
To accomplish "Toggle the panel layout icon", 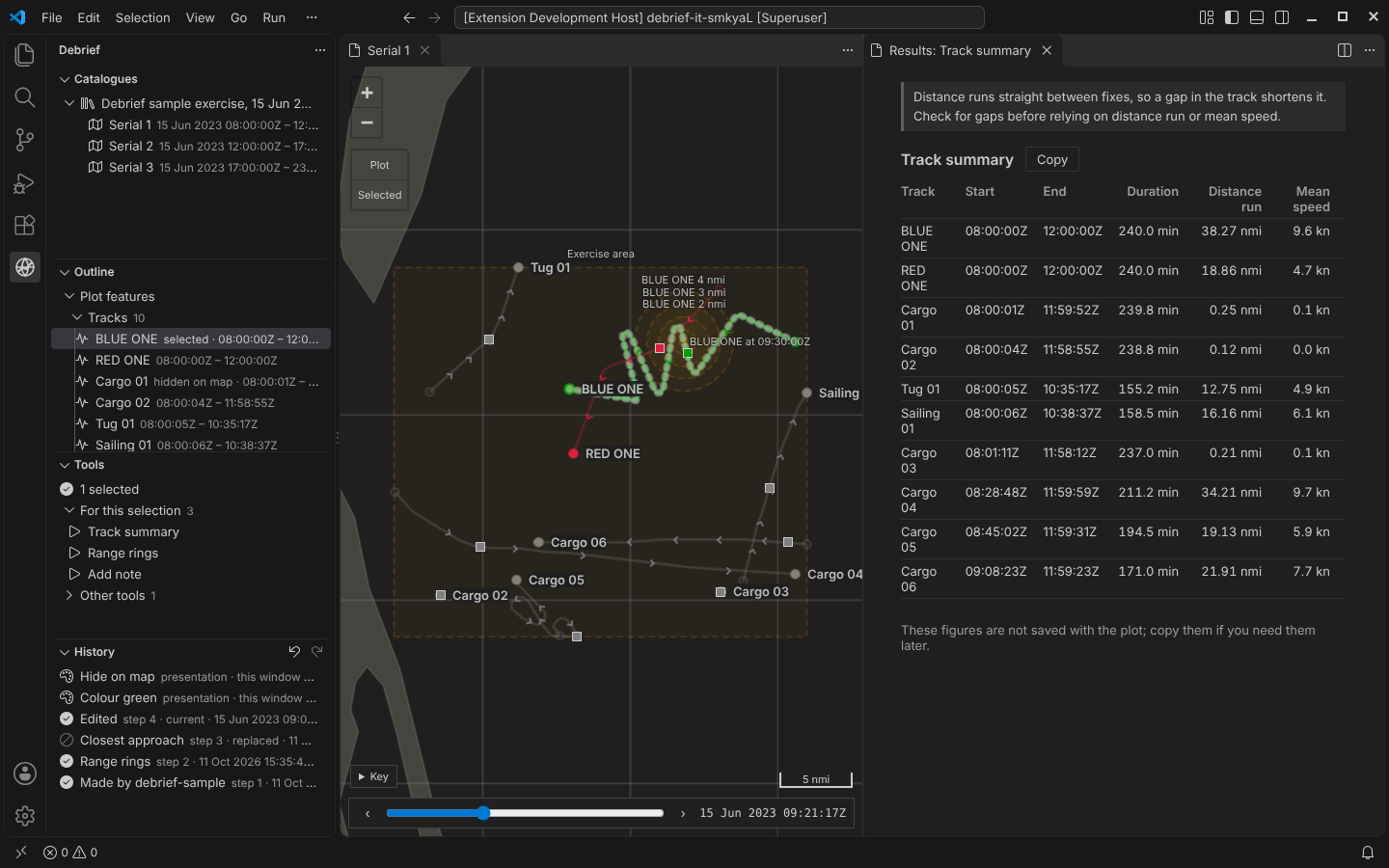I will click(x=1257, y=17).
